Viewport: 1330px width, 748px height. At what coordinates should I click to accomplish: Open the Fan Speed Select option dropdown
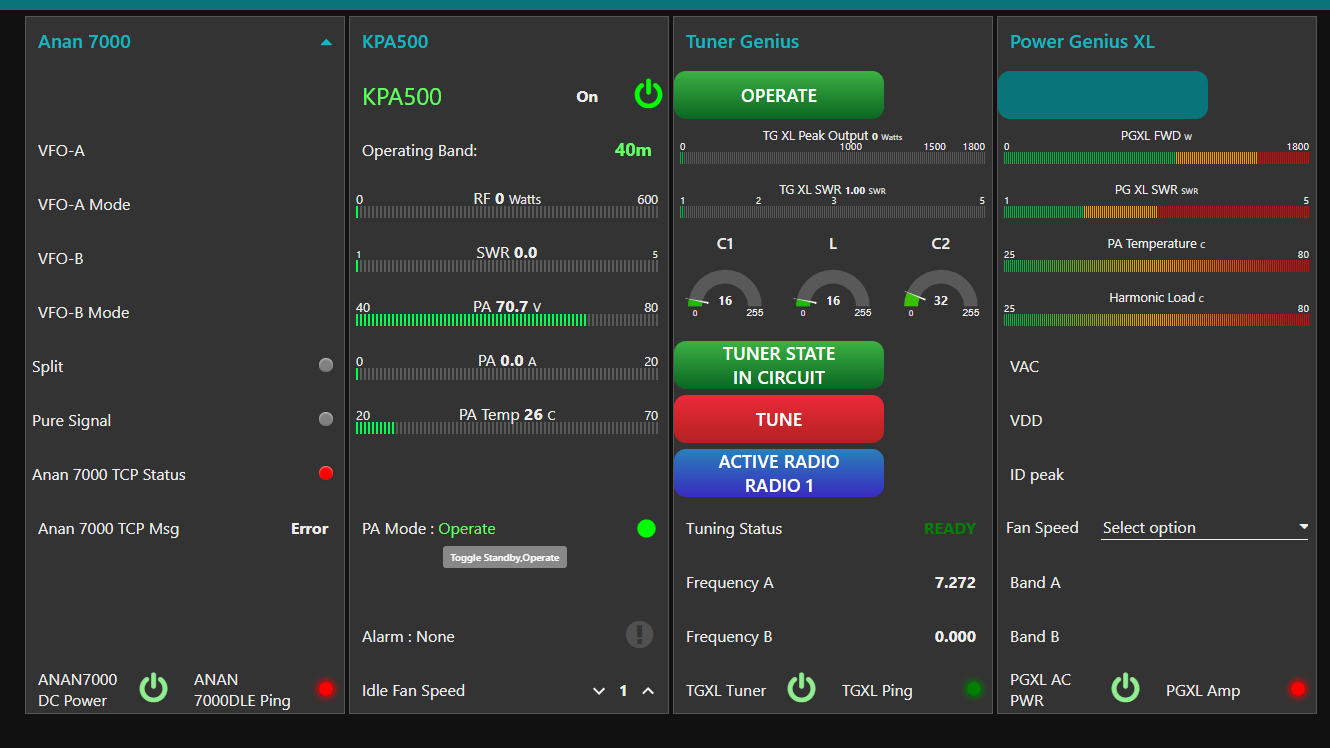[x=1204, y=528]
